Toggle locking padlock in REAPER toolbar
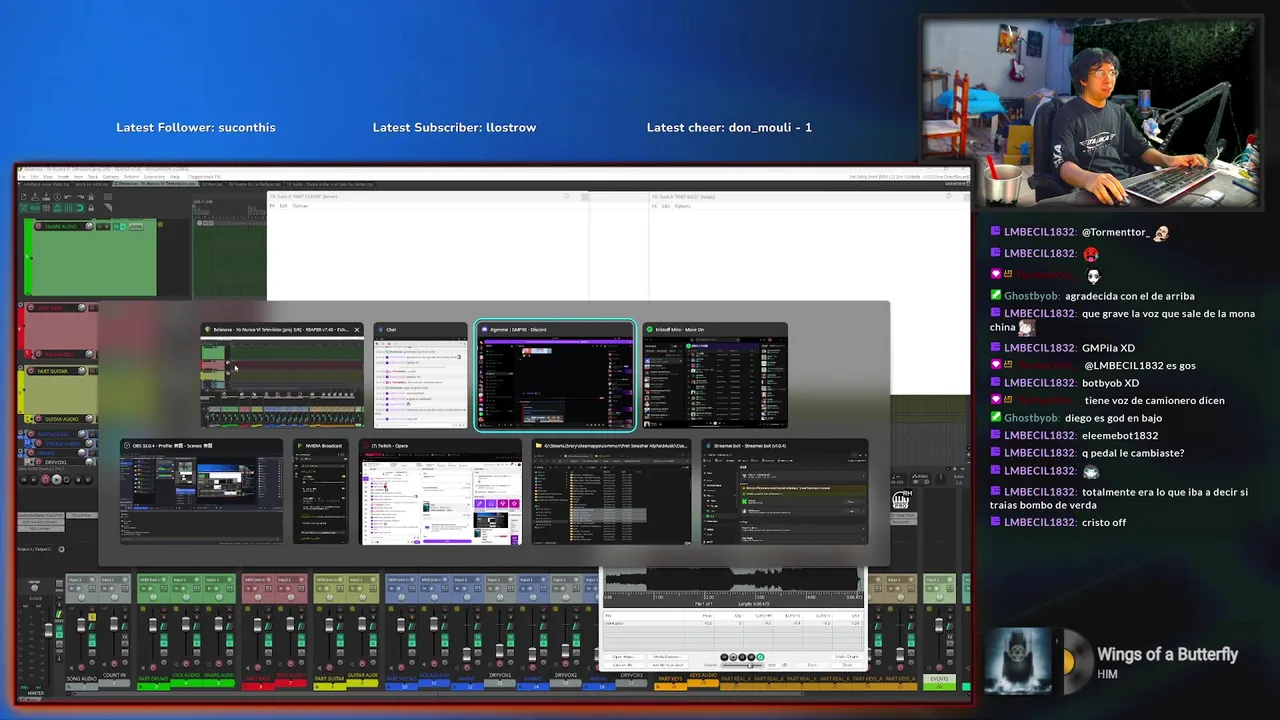This screenshot has height=720, width=1280. [x=91, y=208]
